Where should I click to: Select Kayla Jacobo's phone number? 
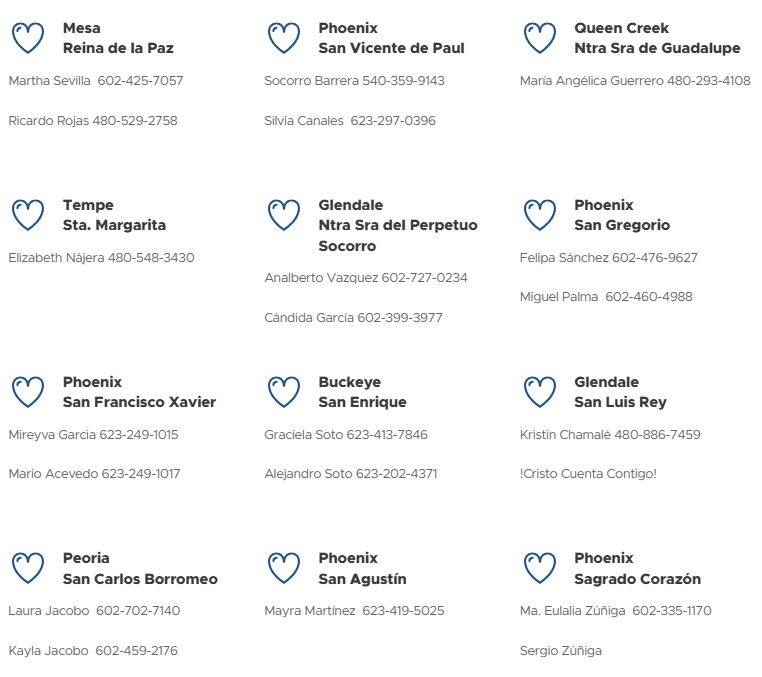(x=137, y=651)
